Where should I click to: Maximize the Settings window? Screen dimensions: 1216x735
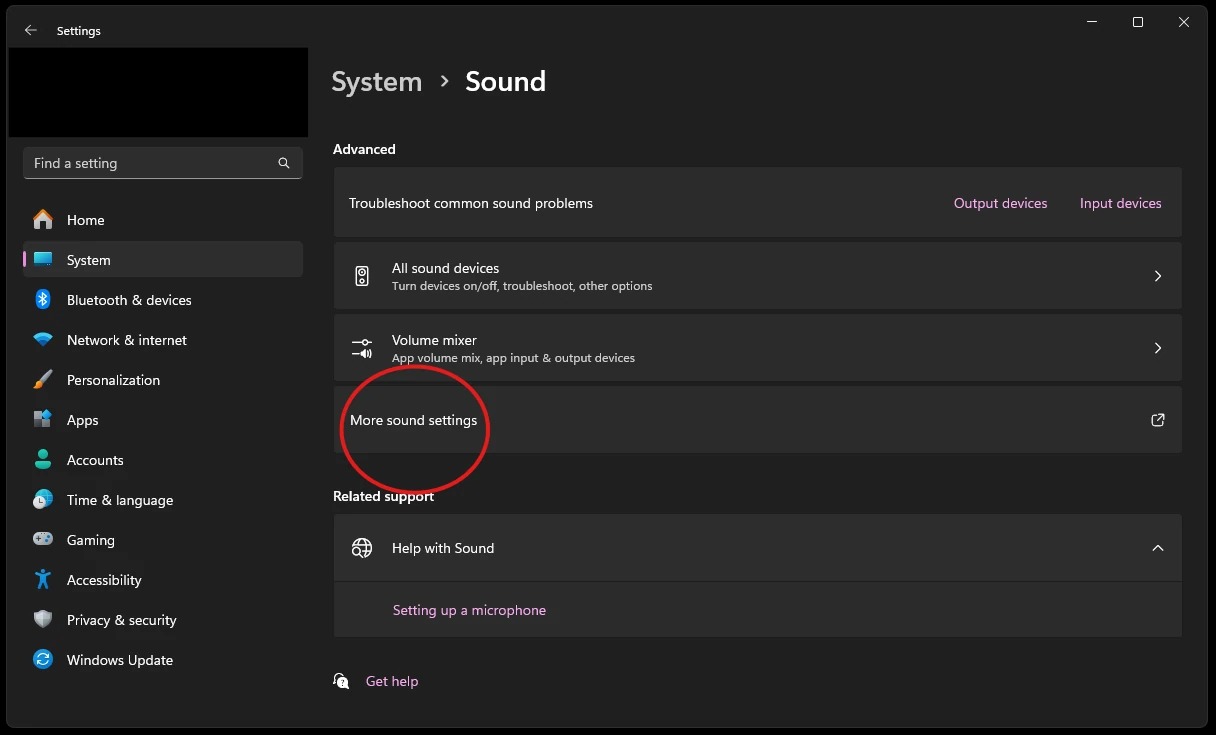(1138, 22)
